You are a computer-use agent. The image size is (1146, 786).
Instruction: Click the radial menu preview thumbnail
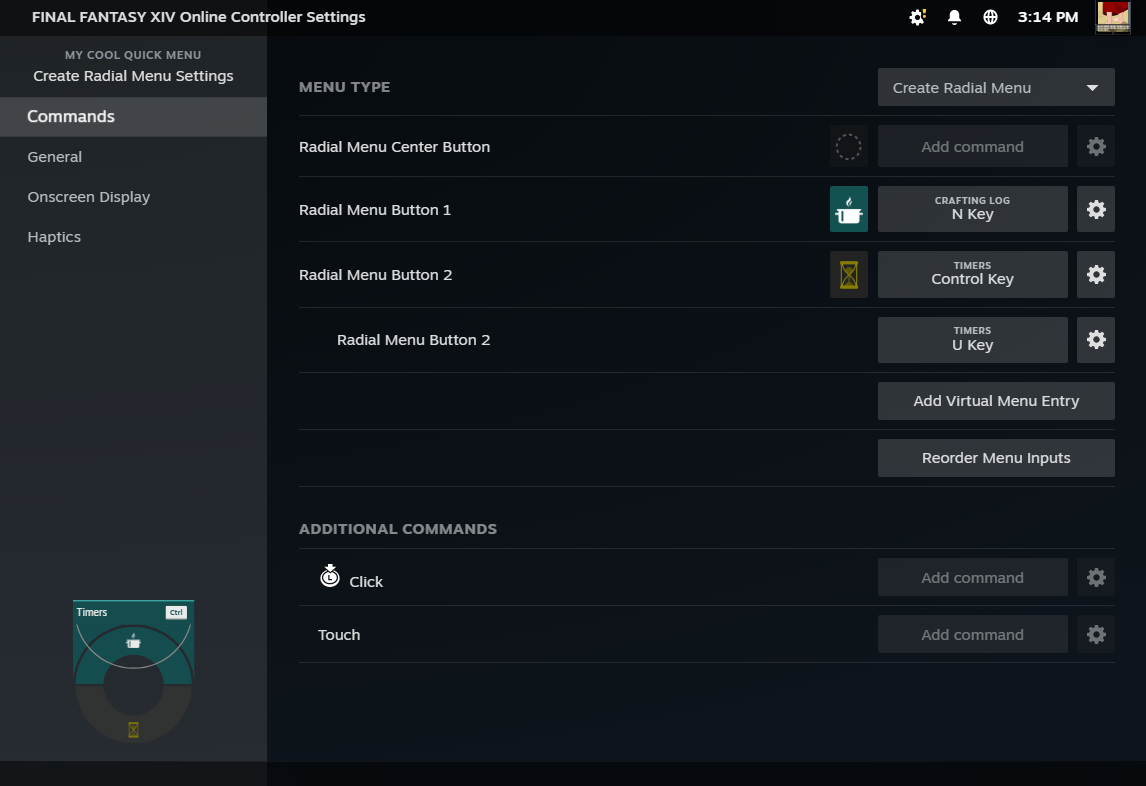click(x=133, y=672)
